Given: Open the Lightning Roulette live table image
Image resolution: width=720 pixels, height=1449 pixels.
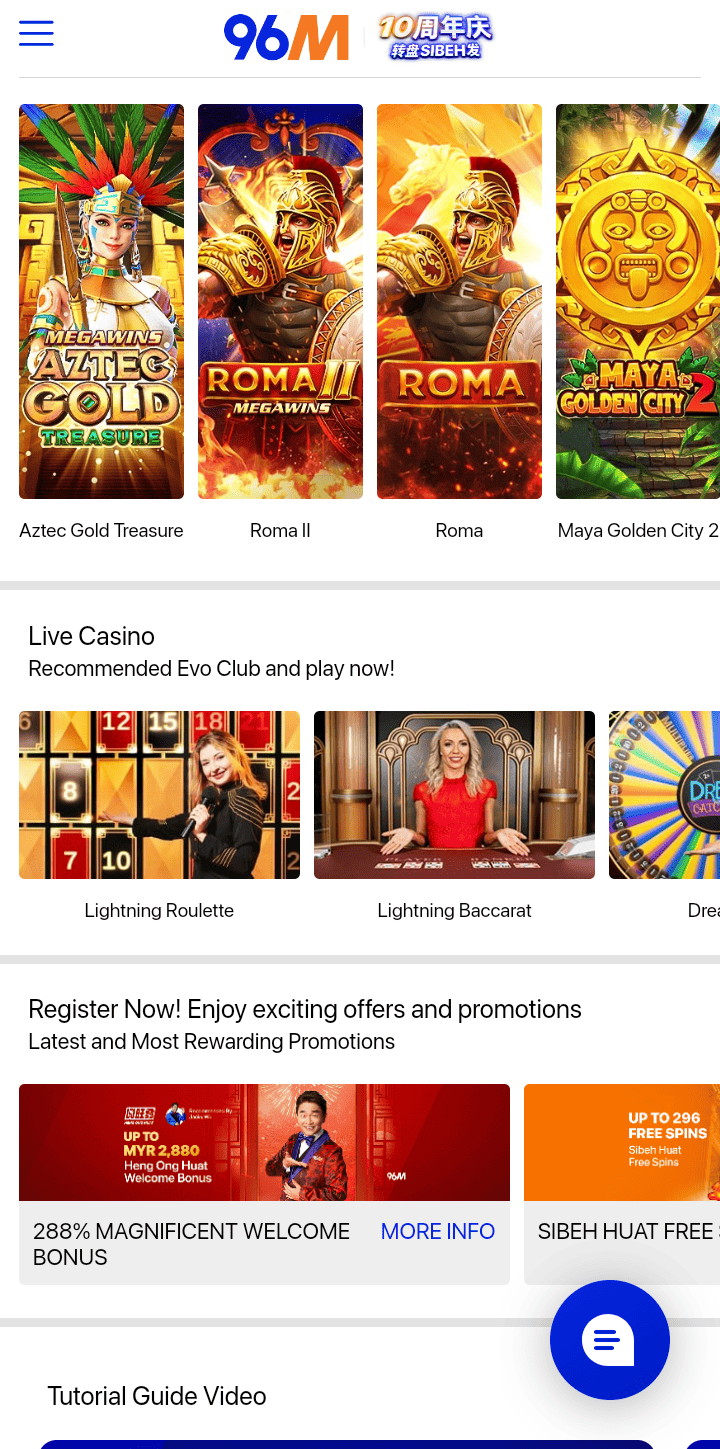Looking at the screenshot, I should 159,795.
